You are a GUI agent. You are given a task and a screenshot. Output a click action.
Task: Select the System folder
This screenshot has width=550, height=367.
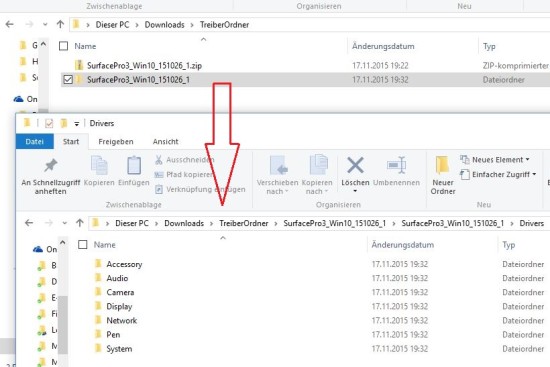pyautogui.click(x=119, y=349)
